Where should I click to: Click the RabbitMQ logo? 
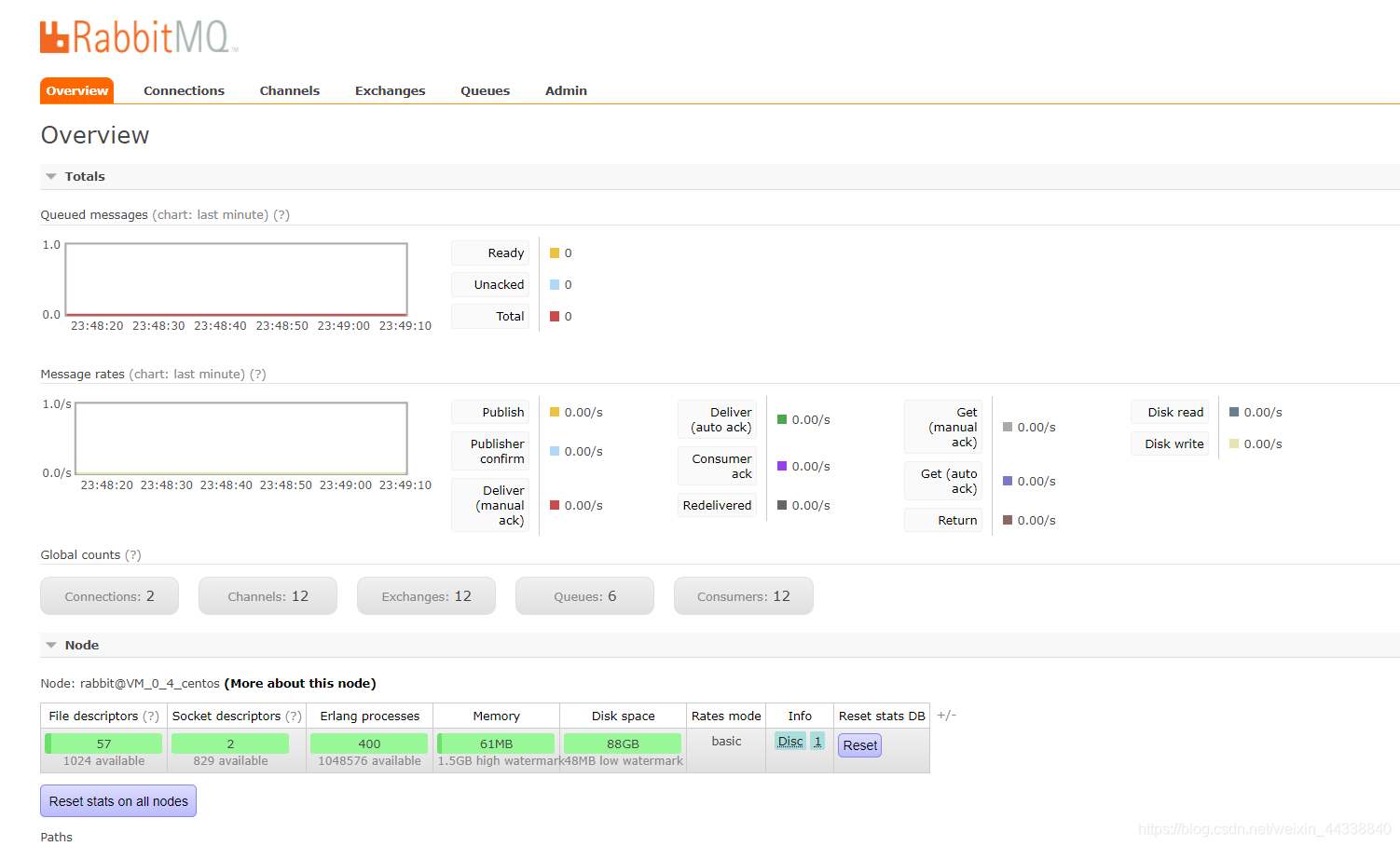tap(139, 37)
